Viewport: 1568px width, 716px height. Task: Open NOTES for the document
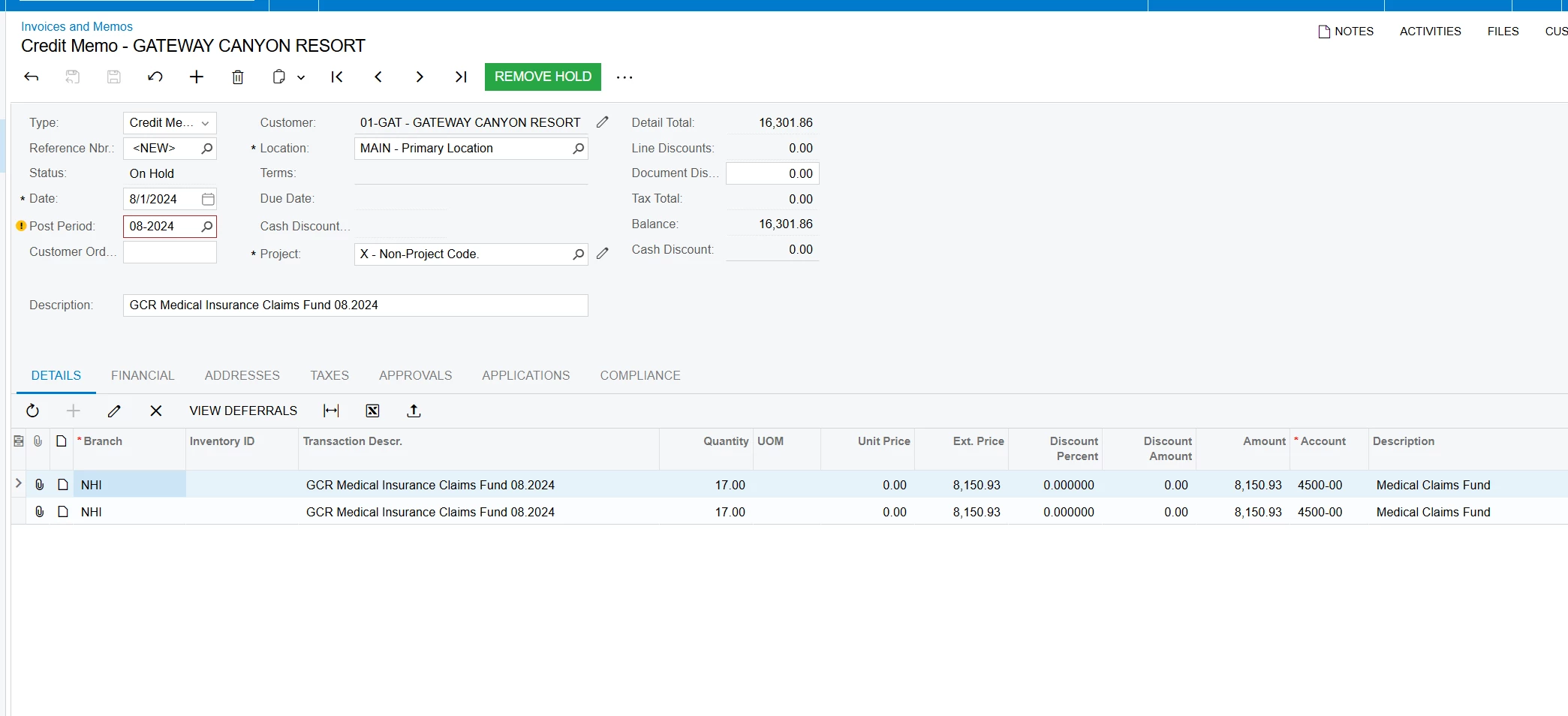click(x=1346, y=32)
